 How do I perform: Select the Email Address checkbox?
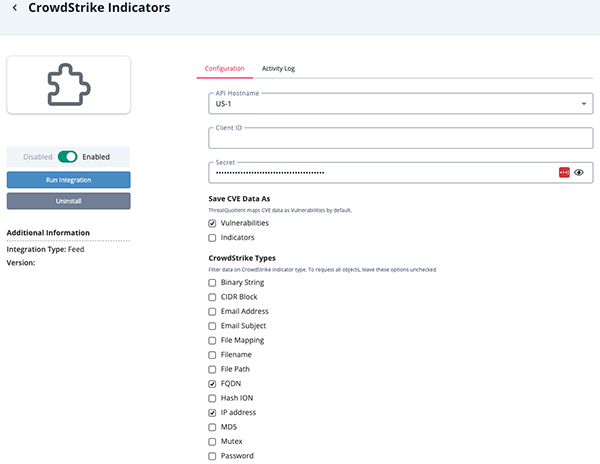pos(212,312)
